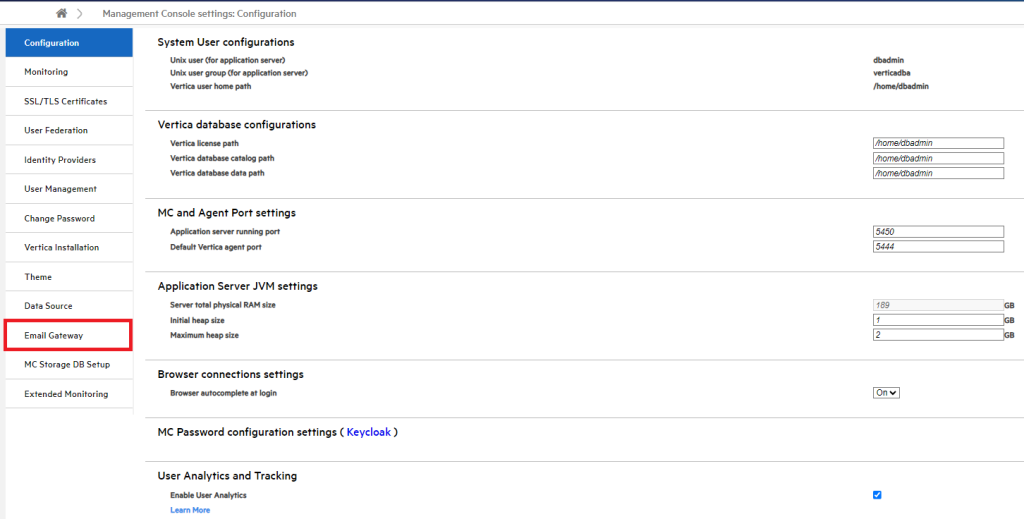
Task: Open MC Storage DB Setup
Action: point(68,364)
